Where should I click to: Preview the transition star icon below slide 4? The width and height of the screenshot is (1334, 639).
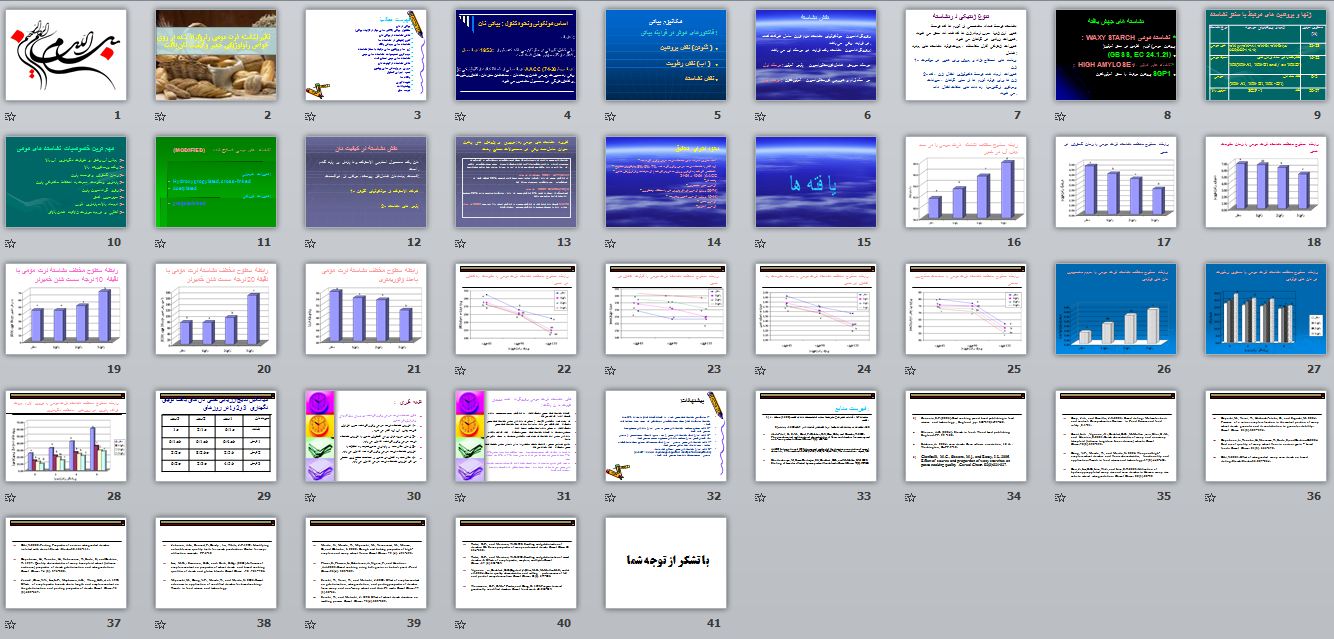pyautogui.click(x=460, y=116)
